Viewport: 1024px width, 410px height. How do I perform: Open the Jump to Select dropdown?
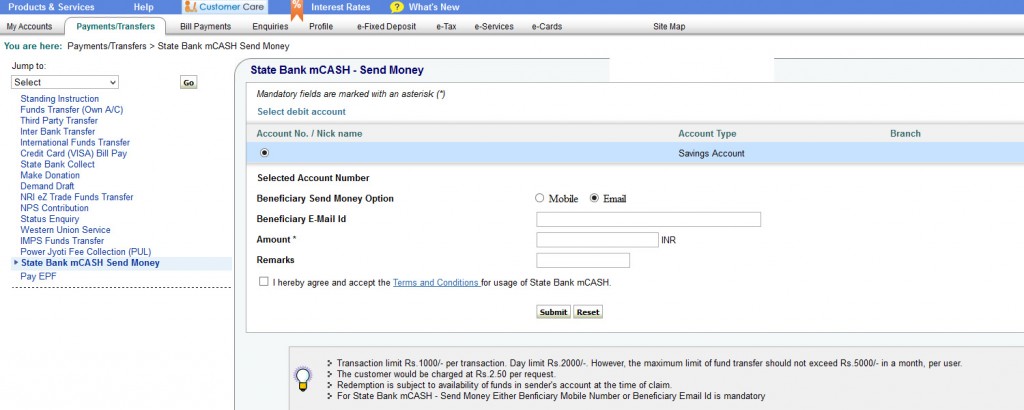[65, 82]
